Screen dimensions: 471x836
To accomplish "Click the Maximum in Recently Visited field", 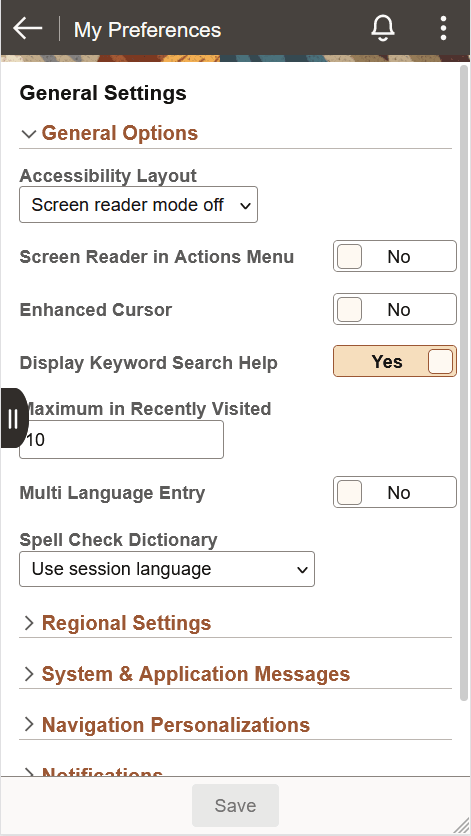I will coord(122,439).
